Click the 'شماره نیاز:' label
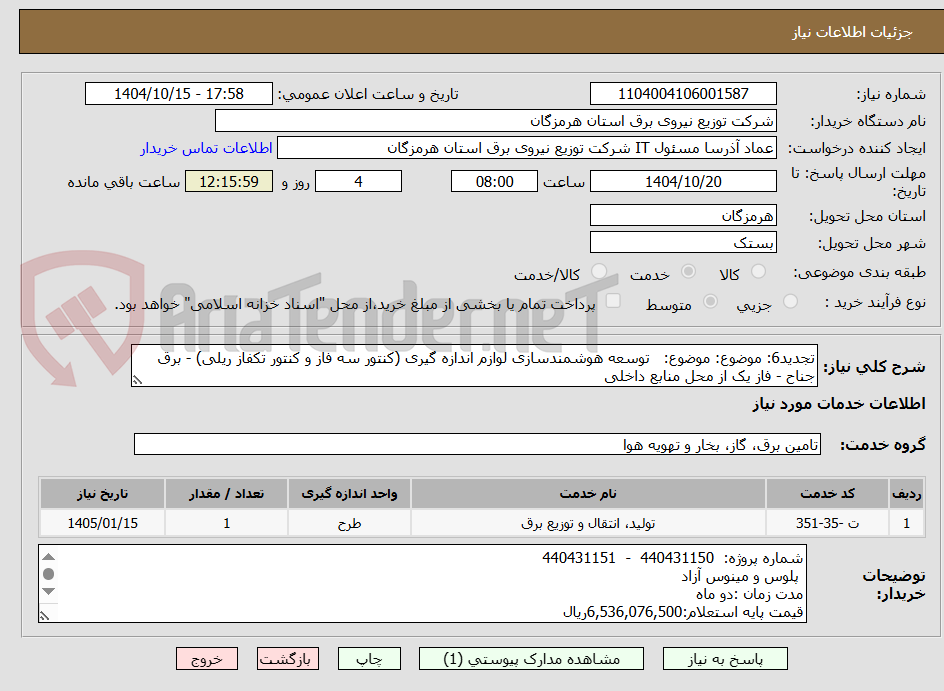This screenshot has height=691, width=944. pos(891,95)
